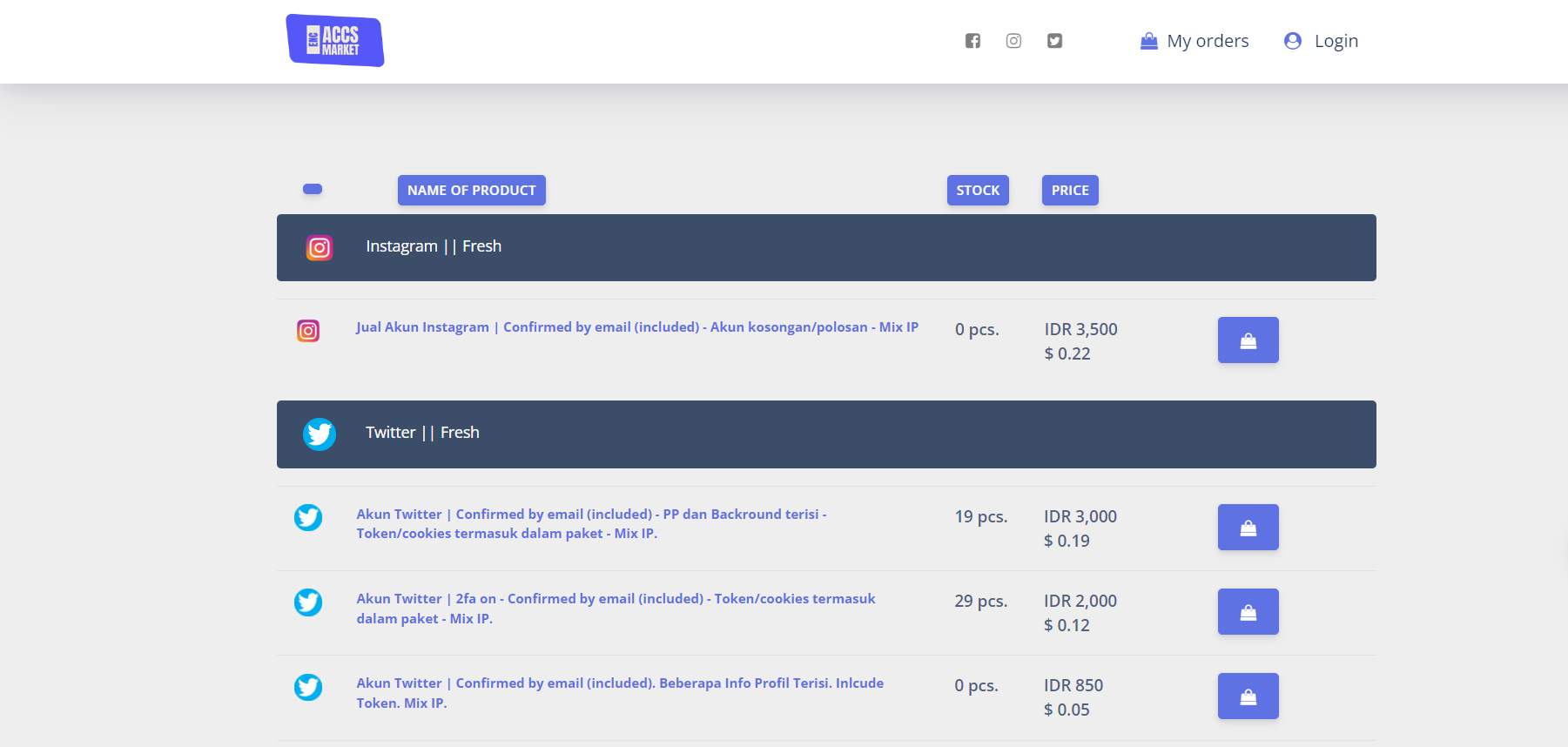This screenshot has height=747, width=1568.
Task: Select the 19 pcs. stock value
Action: click(x=981, y=516)
